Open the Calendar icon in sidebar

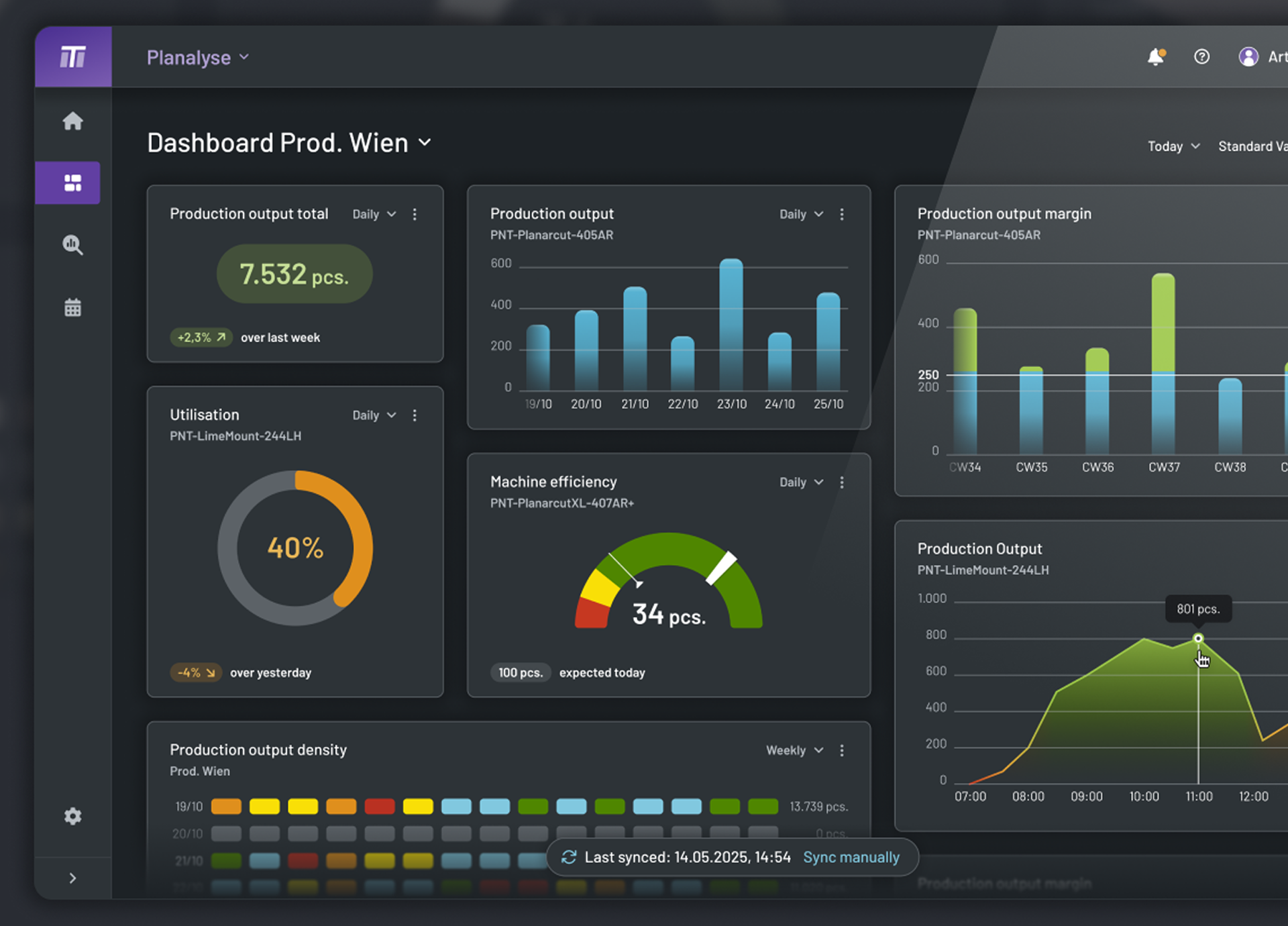click(72, 307)
